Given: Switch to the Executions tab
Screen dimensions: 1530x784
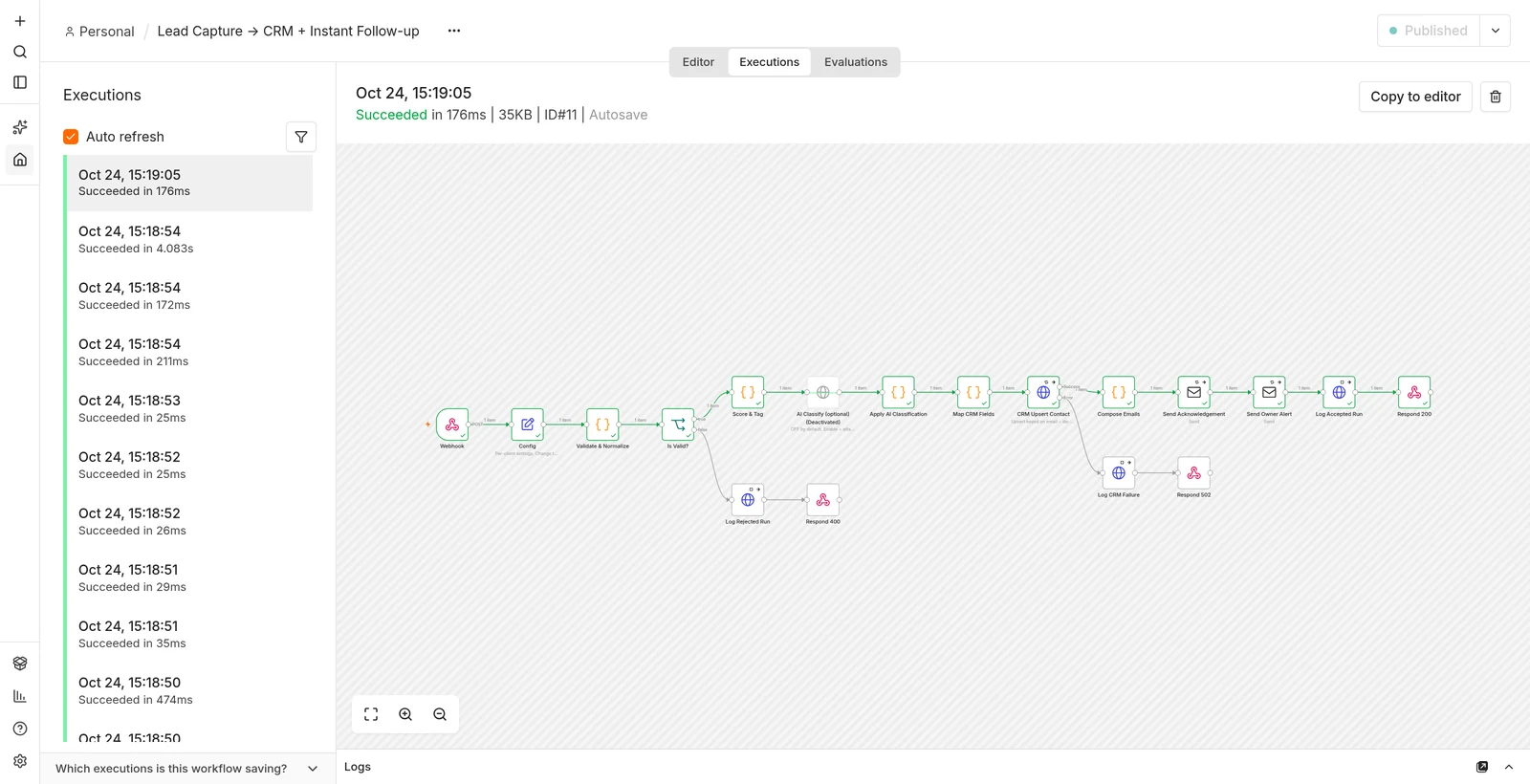Looking at the screenshot, I should tap(770, 62).
